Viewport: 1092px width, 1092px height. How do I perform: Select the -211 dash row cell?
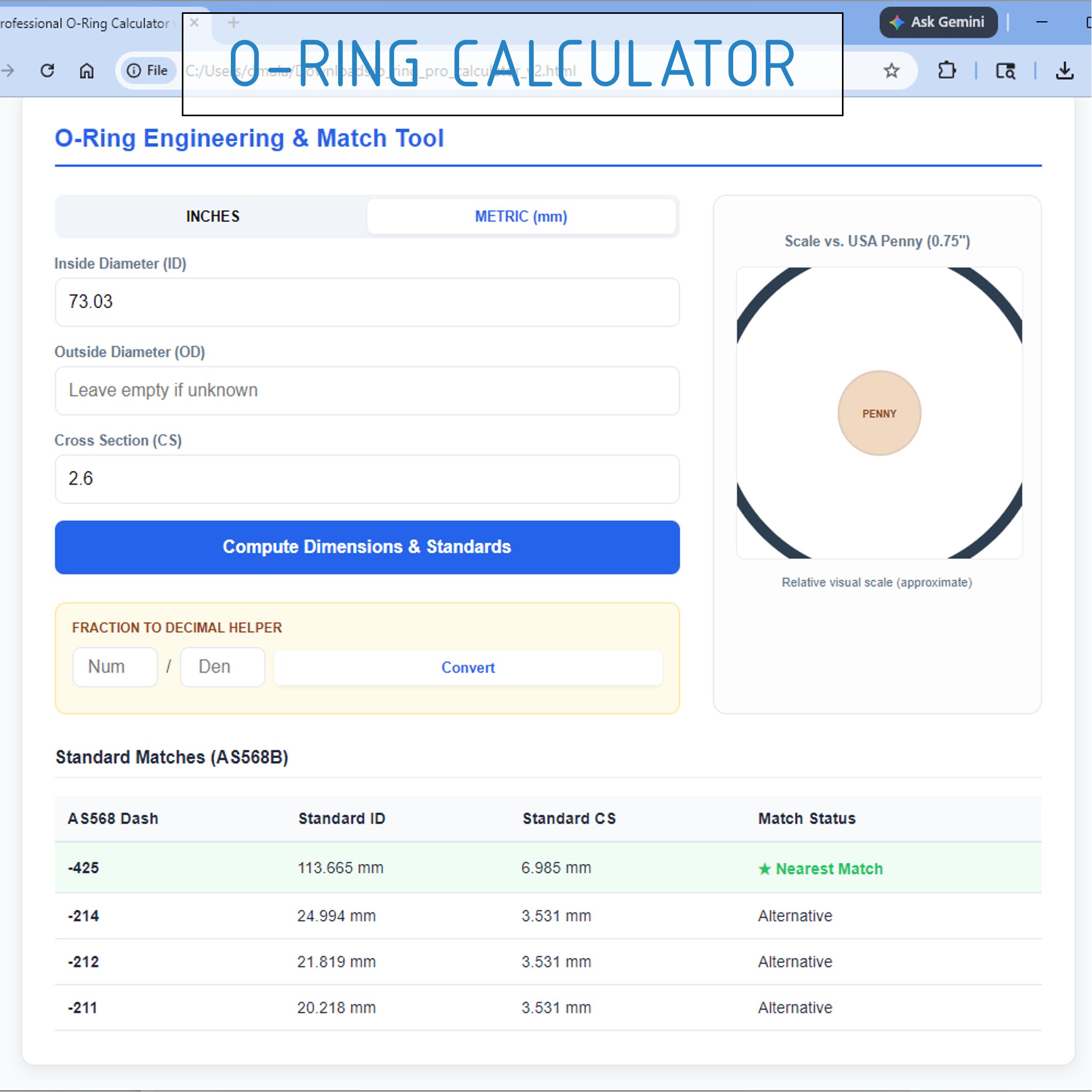pos(83,1008)
